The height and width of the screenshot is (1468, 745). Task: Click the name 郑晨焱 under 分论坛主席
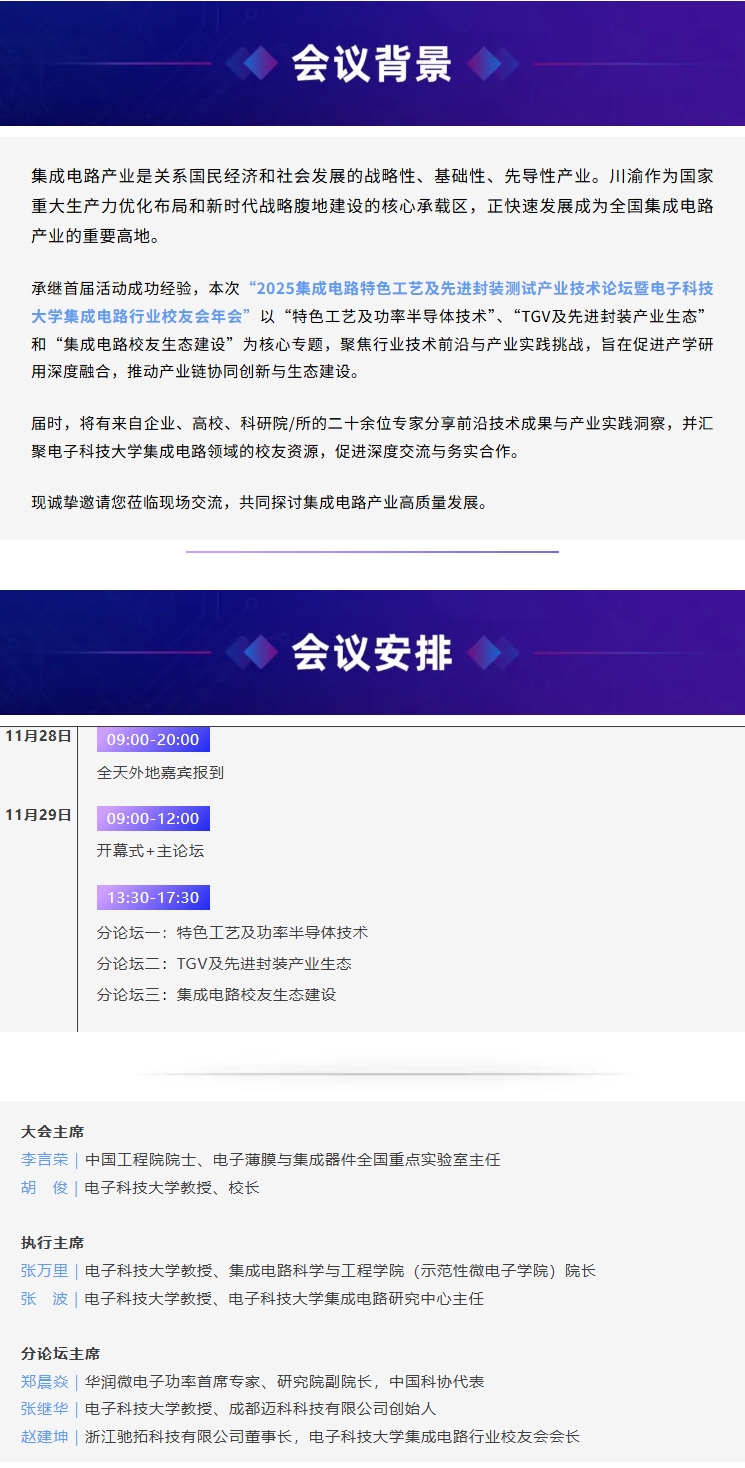click(x=45, y=1382)
